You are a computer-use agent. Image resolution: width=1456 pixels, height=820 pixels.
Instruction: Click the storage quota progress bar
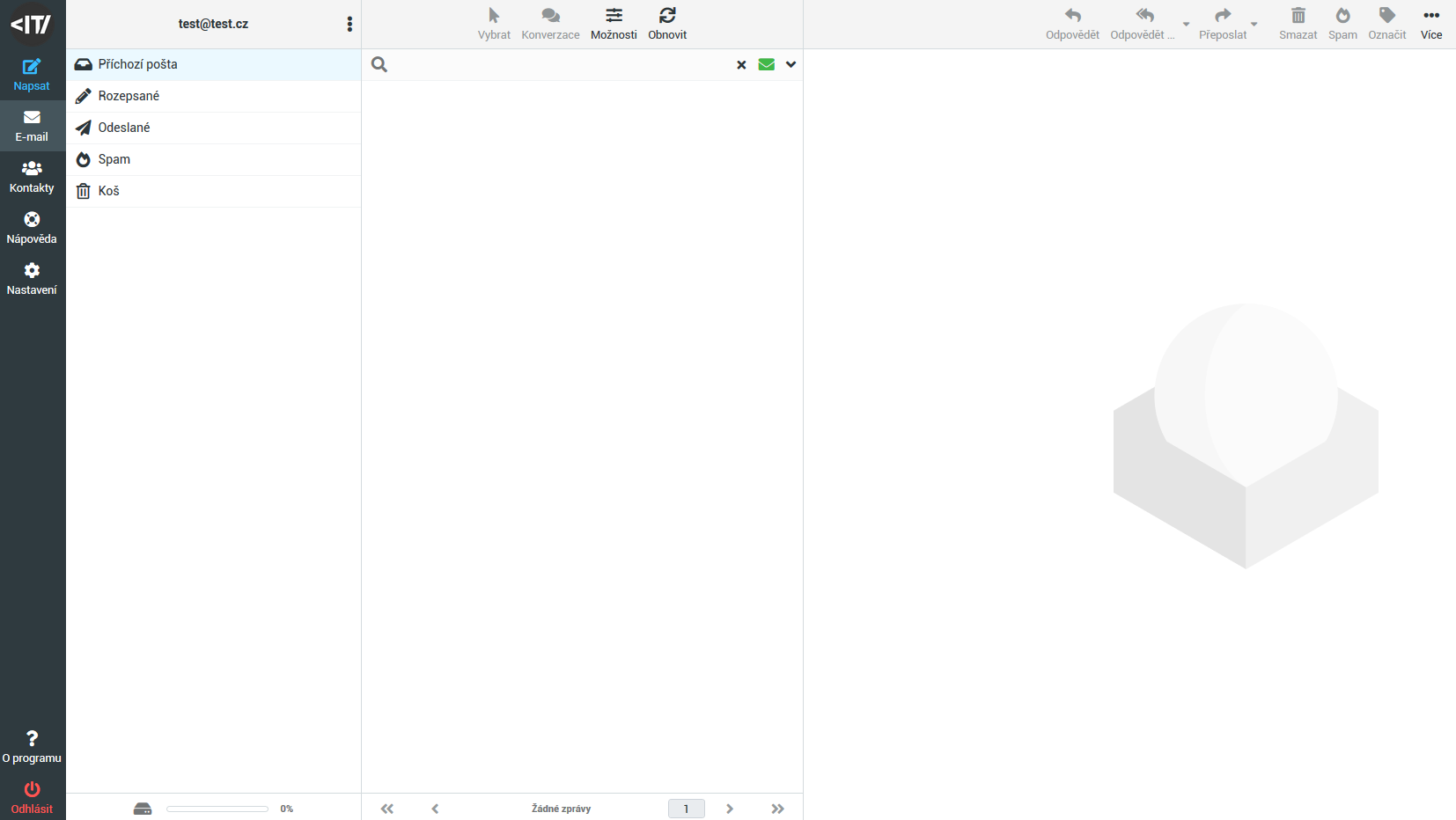tap(217, 809)
